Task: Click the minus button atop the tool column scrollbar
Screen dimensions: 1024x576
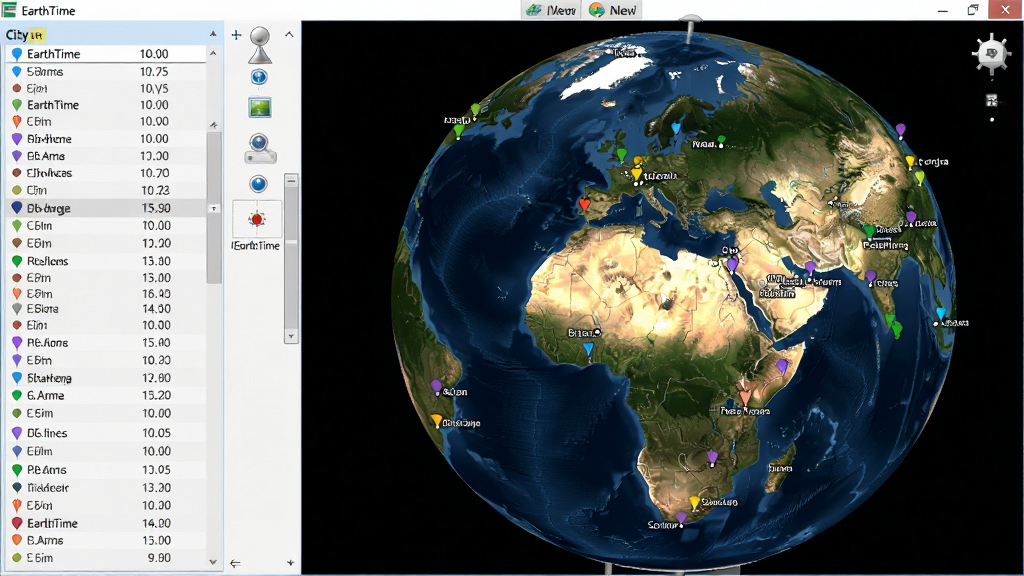Action: click(291, 180)
